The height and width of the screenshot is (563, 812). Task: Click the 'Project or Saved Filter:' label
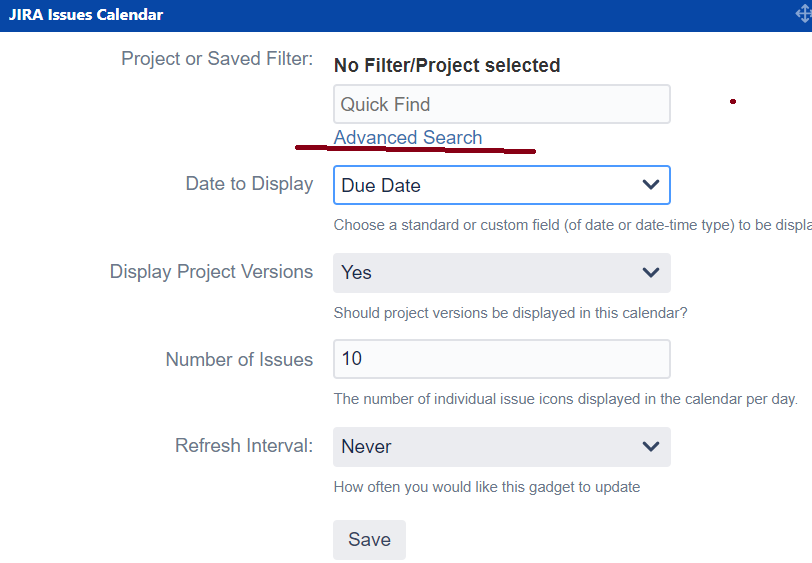tap(217, 59)
